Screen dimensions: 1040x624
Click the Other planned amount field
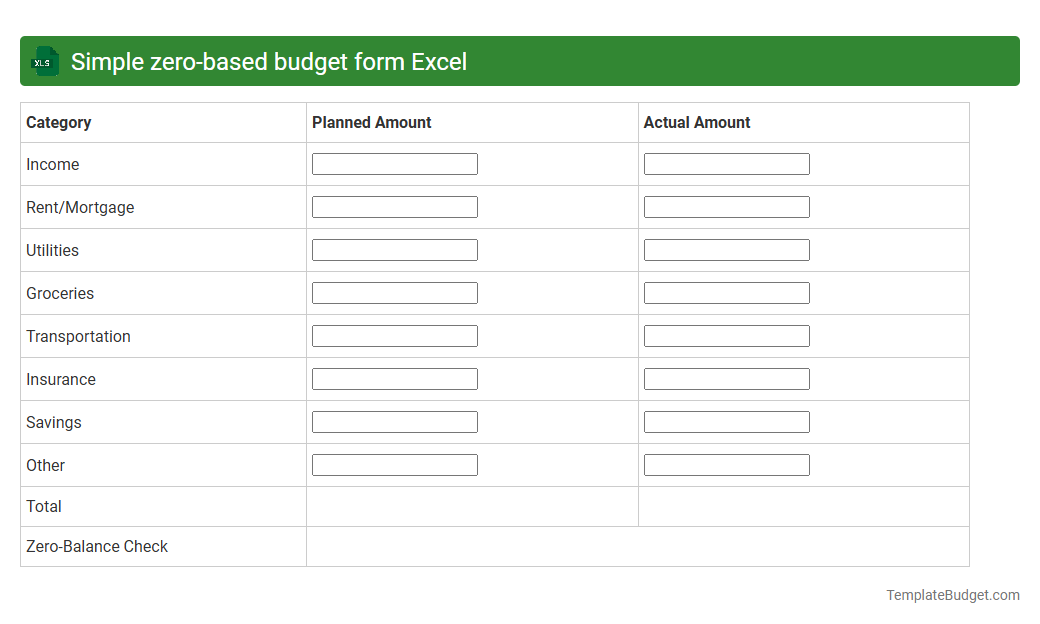[x=394, y=464]
